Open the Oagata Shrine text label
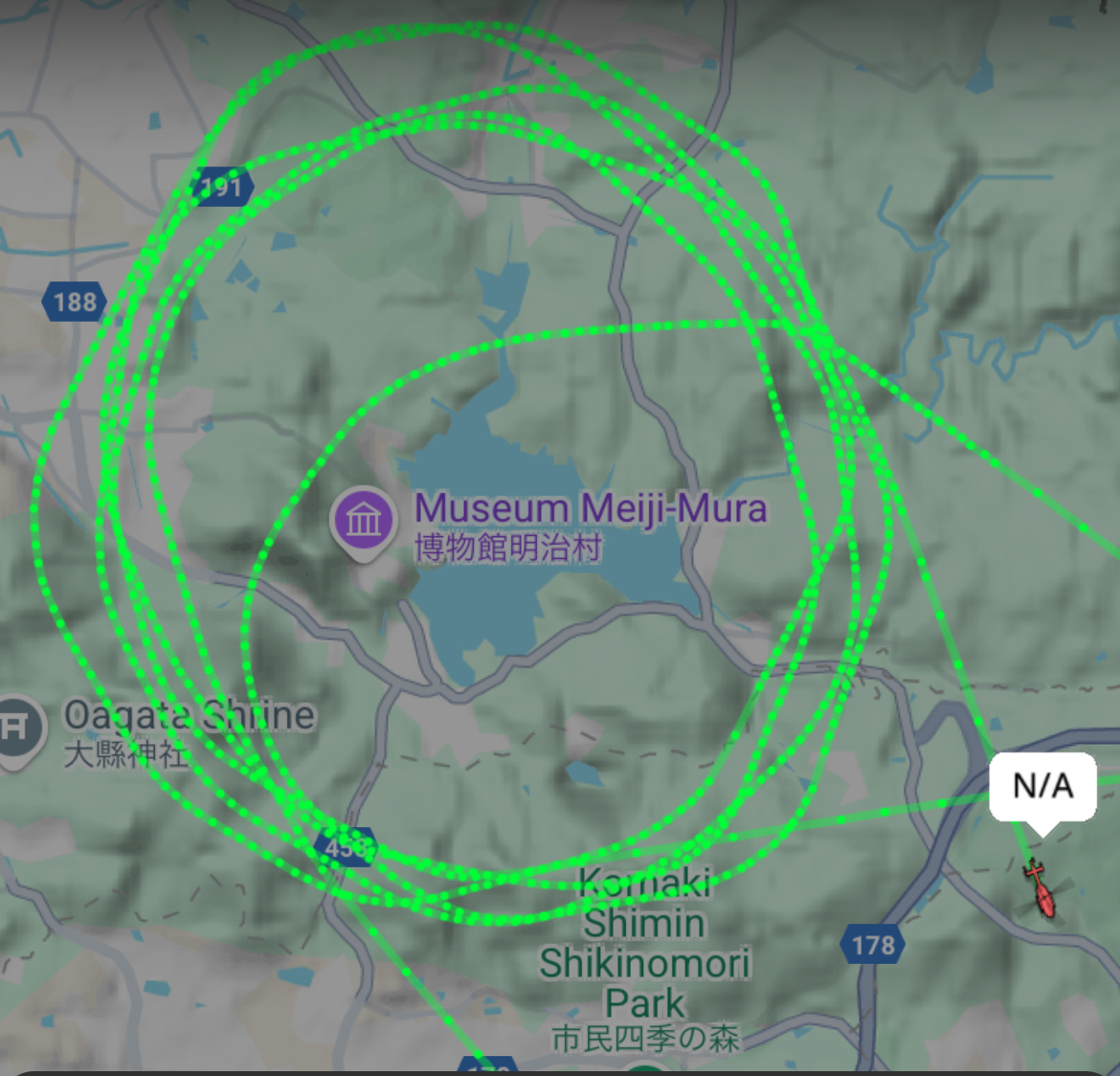The height and width of the screenshot is (1076, 1120). (190, 715)
